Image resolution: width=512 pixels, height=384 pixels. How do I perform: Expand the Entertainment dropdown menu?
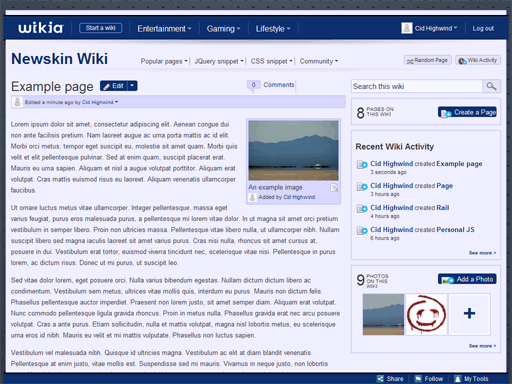click(x=164, y=29)
